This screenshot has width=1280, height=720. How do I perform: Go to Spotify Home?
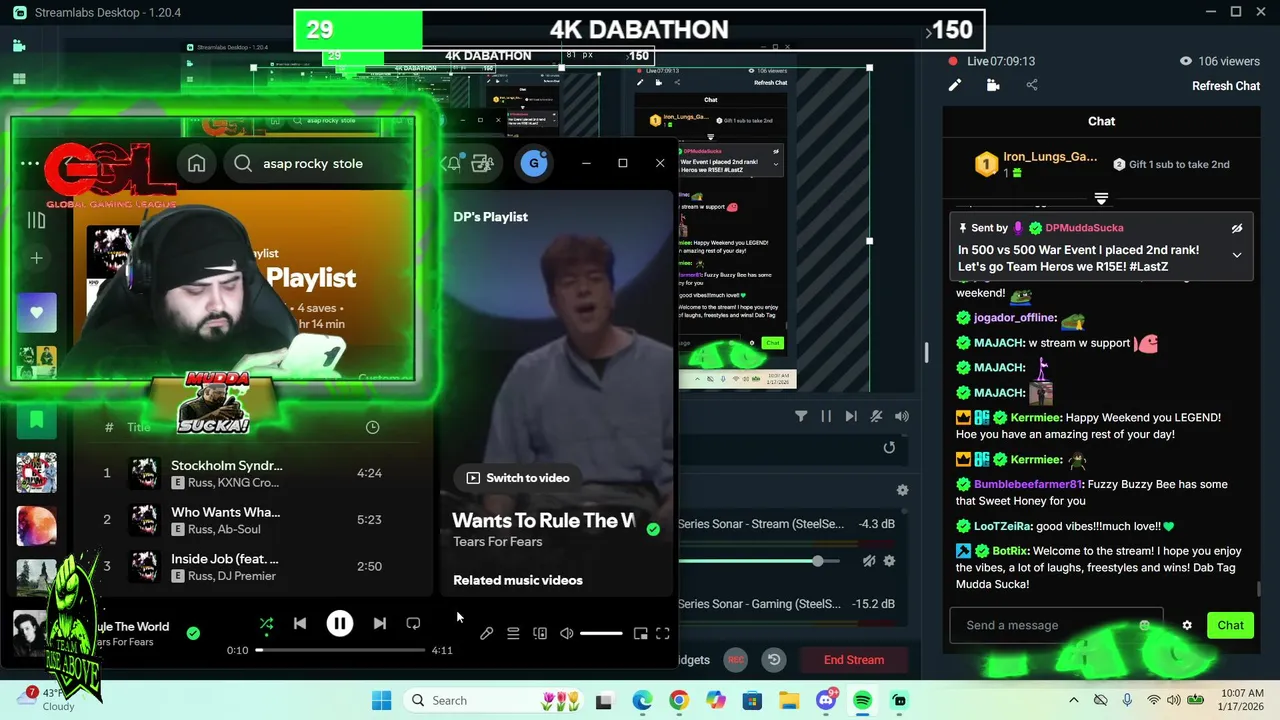[197, 164]
